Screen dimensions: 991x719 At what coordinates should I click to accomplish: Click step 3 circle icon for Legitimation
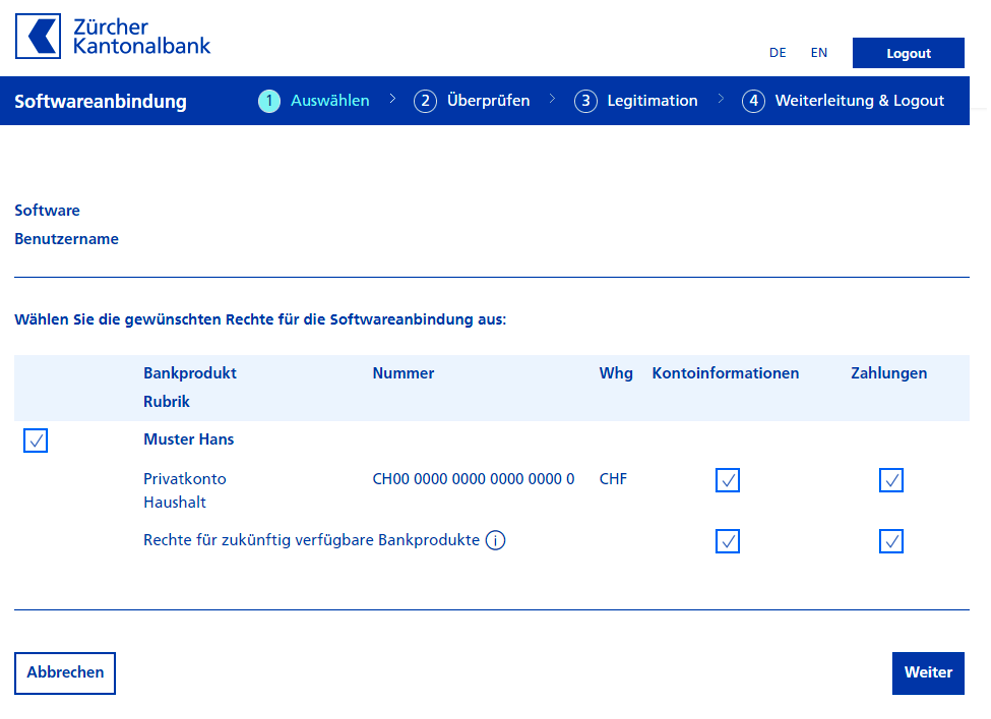(586, 101)
